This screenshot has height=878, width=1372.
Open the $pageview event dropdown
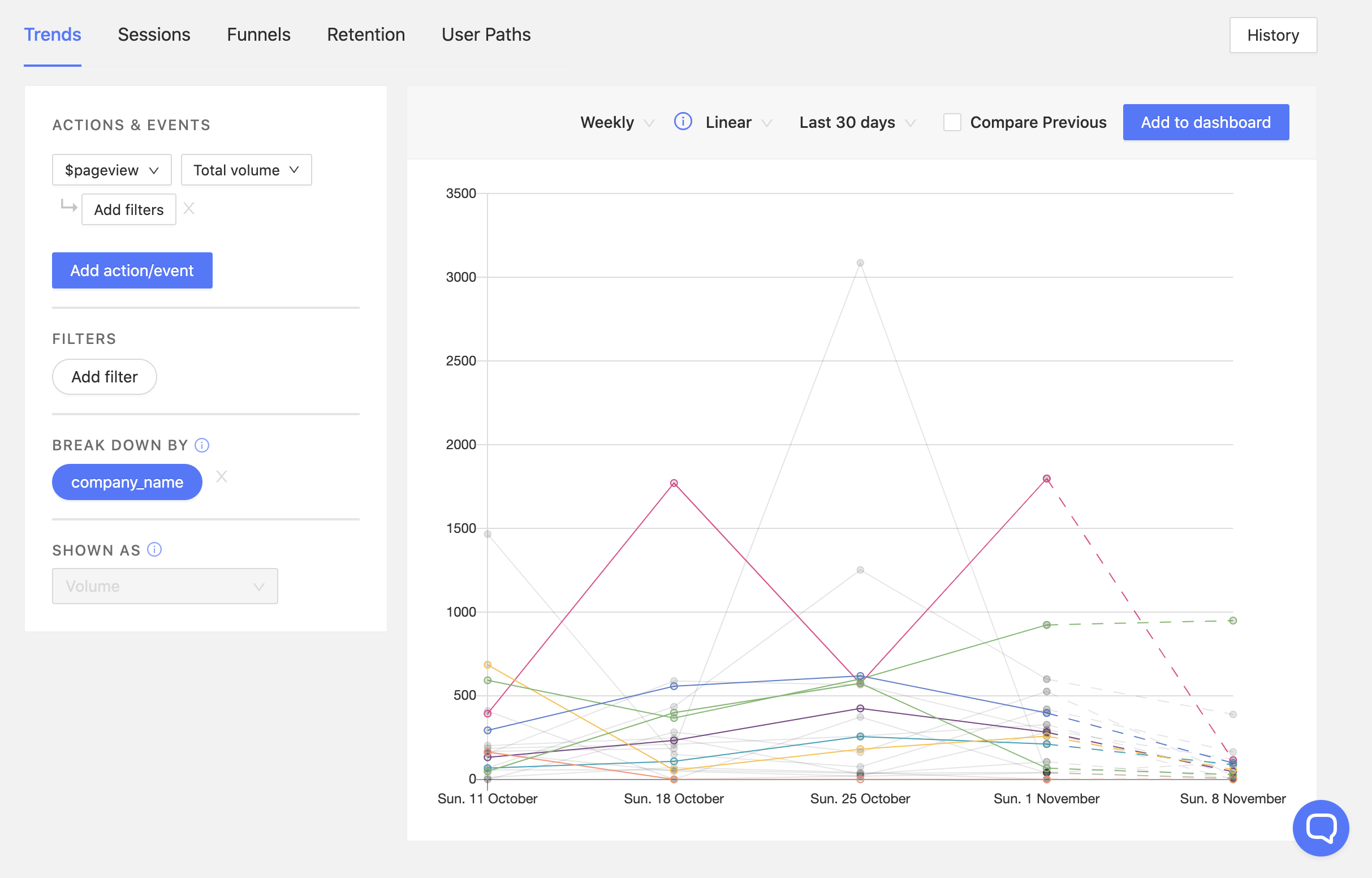(x=111, y=170)
